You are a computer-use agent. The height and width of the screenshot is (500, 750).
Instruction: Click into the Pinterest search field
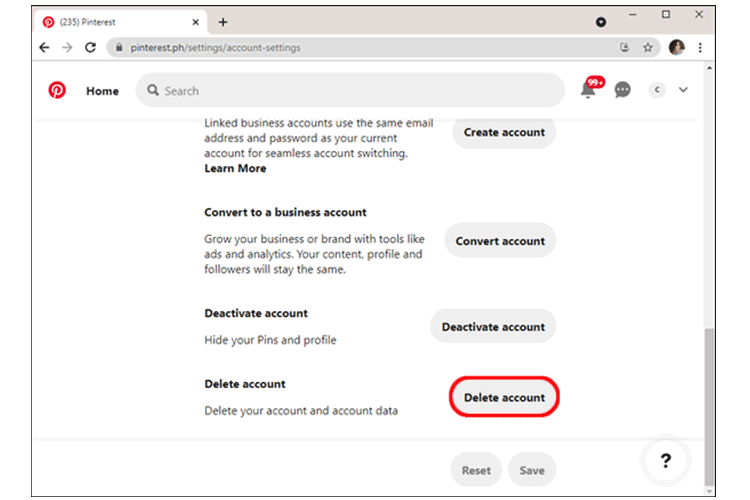coord(350,90)
